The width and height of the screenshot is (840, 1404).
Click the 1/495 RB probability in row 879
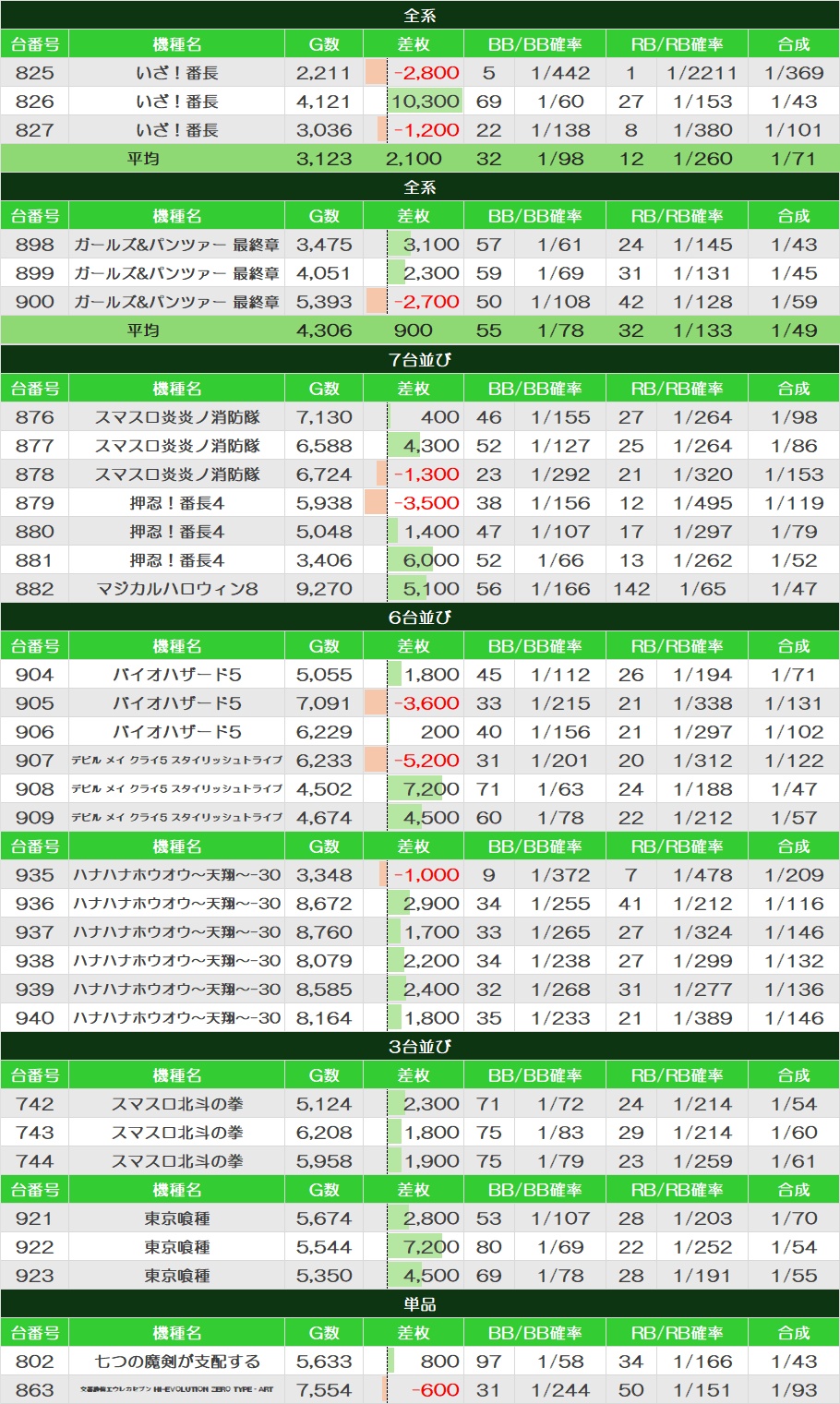702,503
